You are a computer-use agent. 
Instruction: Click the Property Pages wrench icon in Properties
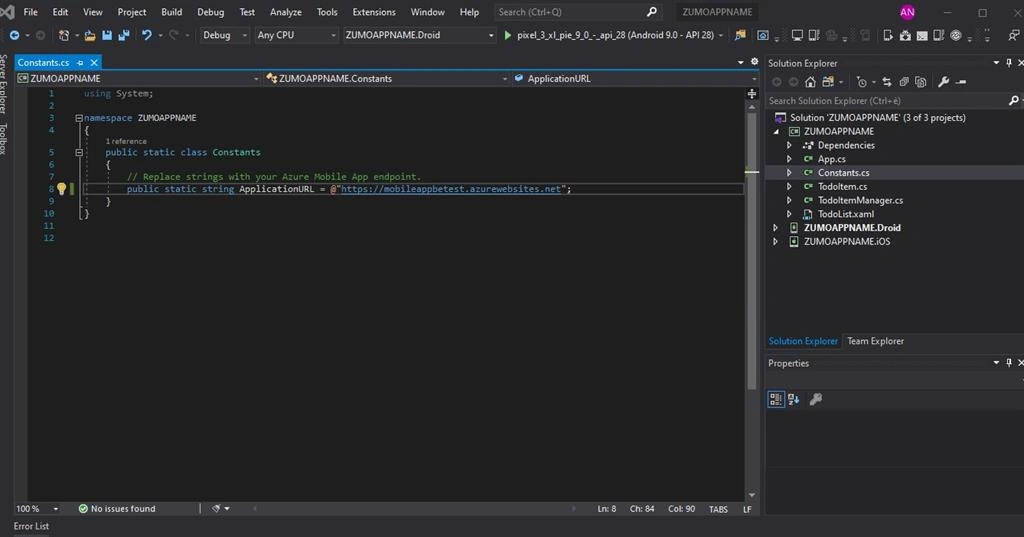click(x=816, y=399)
